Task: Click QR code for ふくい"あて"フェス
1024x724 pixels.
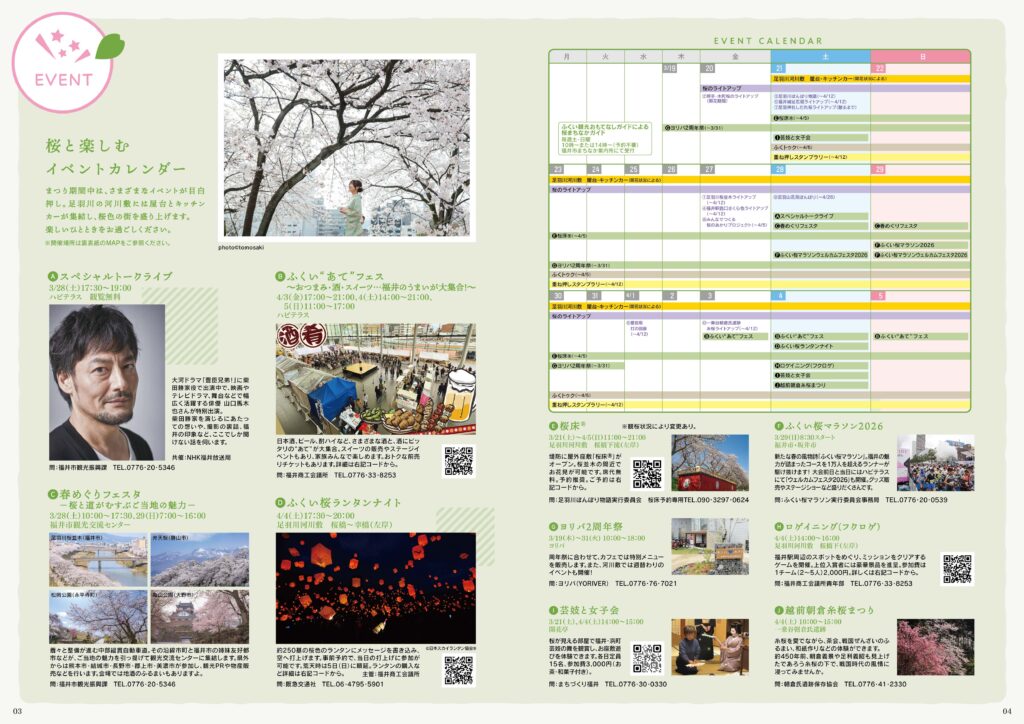Action: (458, 460)
